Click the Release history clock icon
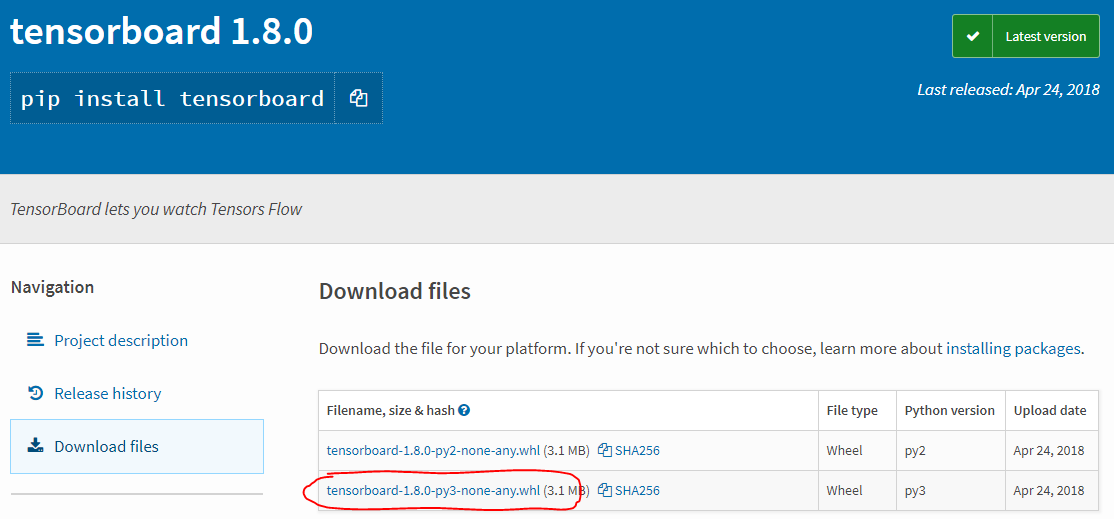The height and width of the screenshot is (519, 1114). point(36,393)
